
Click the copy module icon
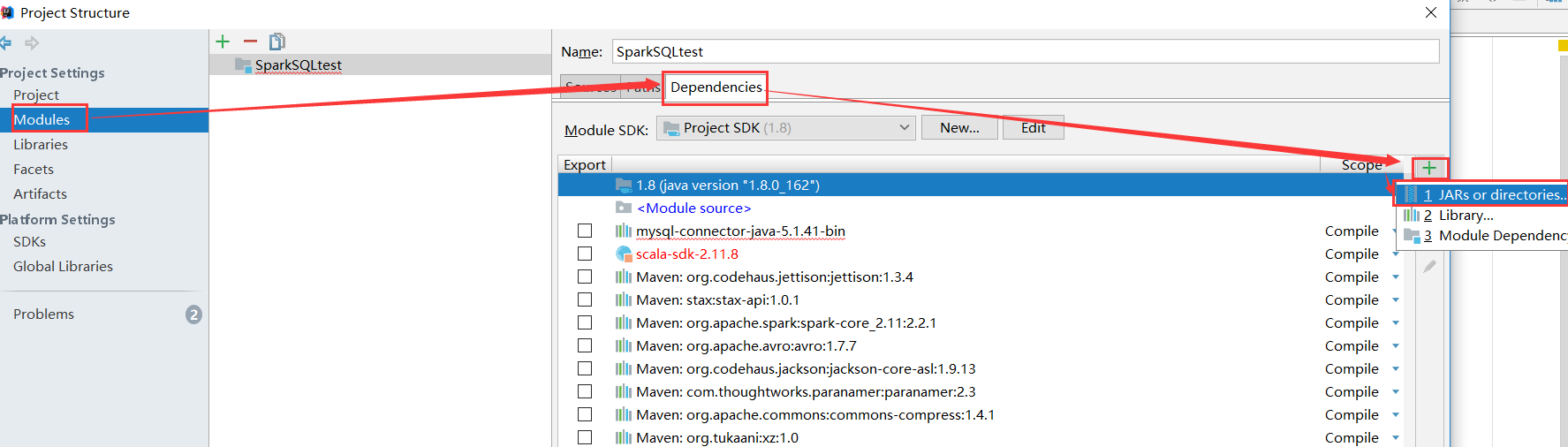[277, 42]
